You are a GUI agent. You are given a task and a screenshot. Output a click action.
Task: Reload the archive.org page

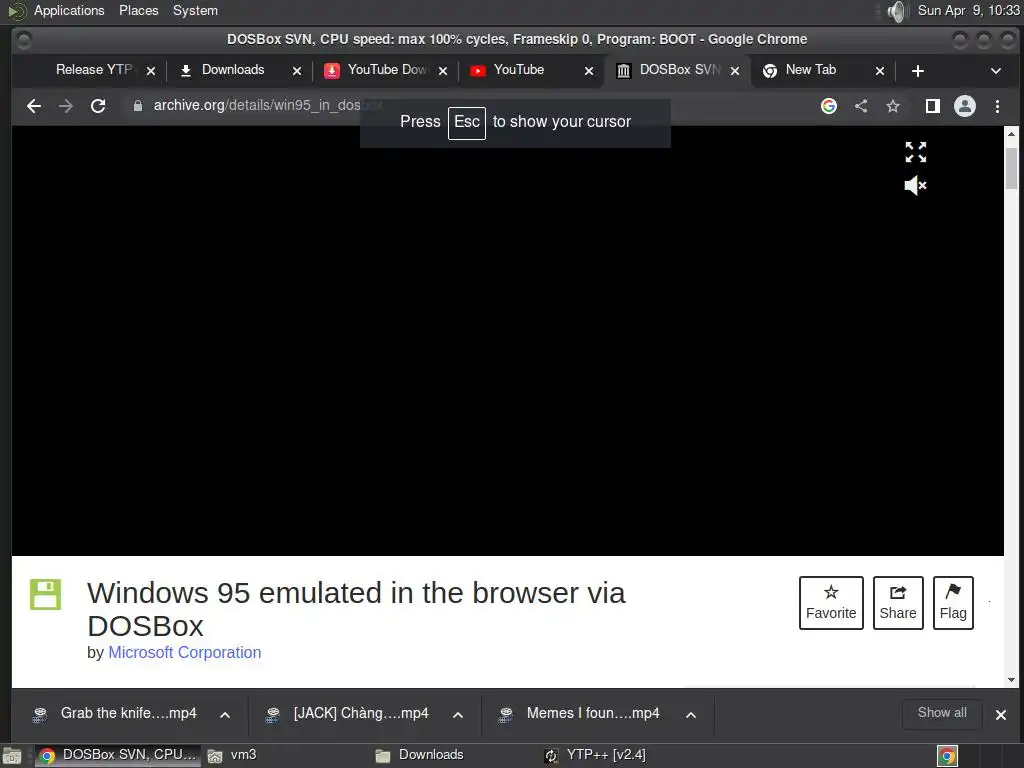98,106
